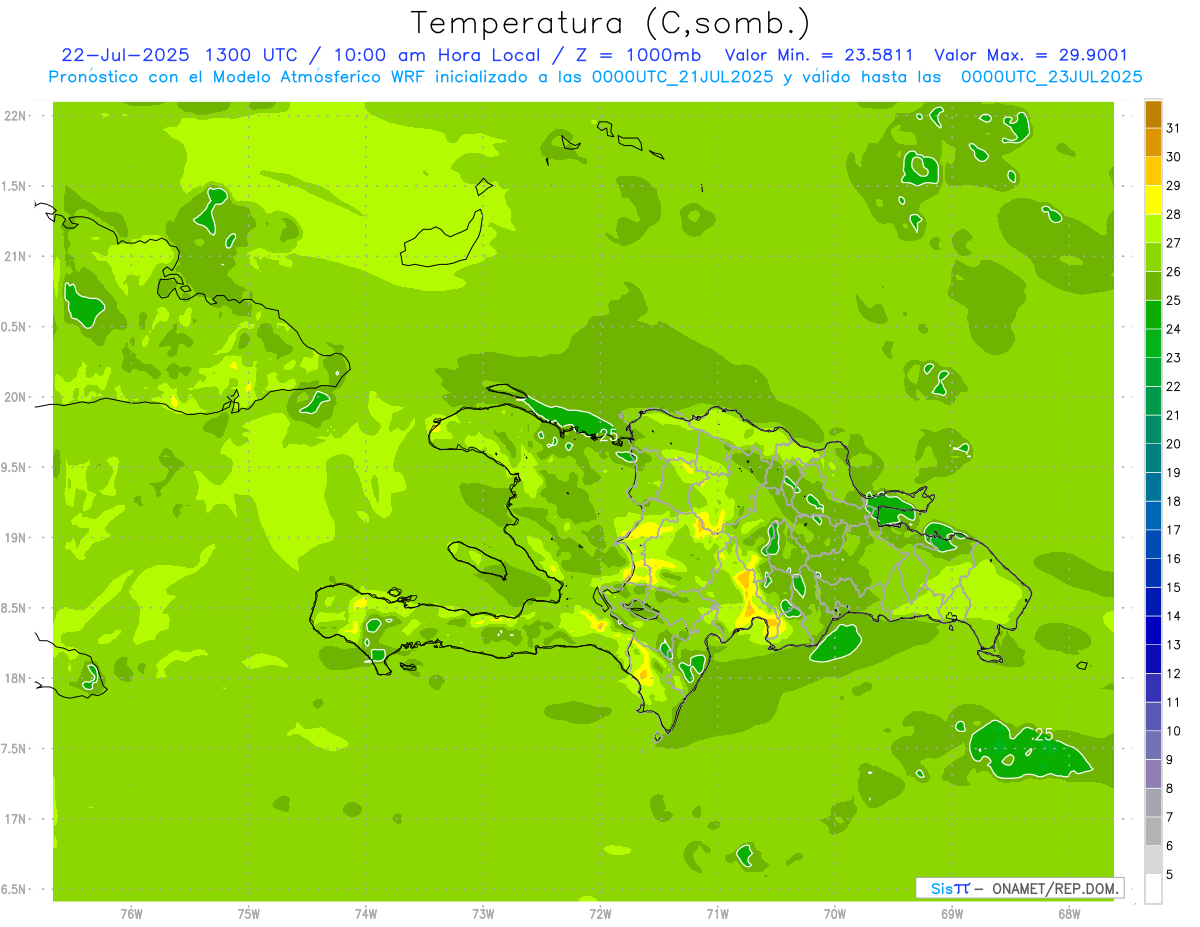
Task: Click the "1.5N" latitude label
Action: (x=15, y=186)
